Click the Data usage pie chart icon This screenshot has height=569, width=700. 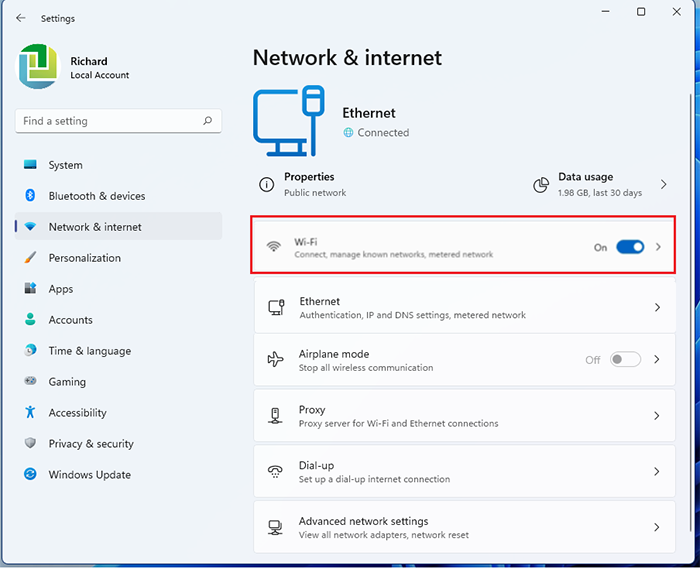(541, 185)
